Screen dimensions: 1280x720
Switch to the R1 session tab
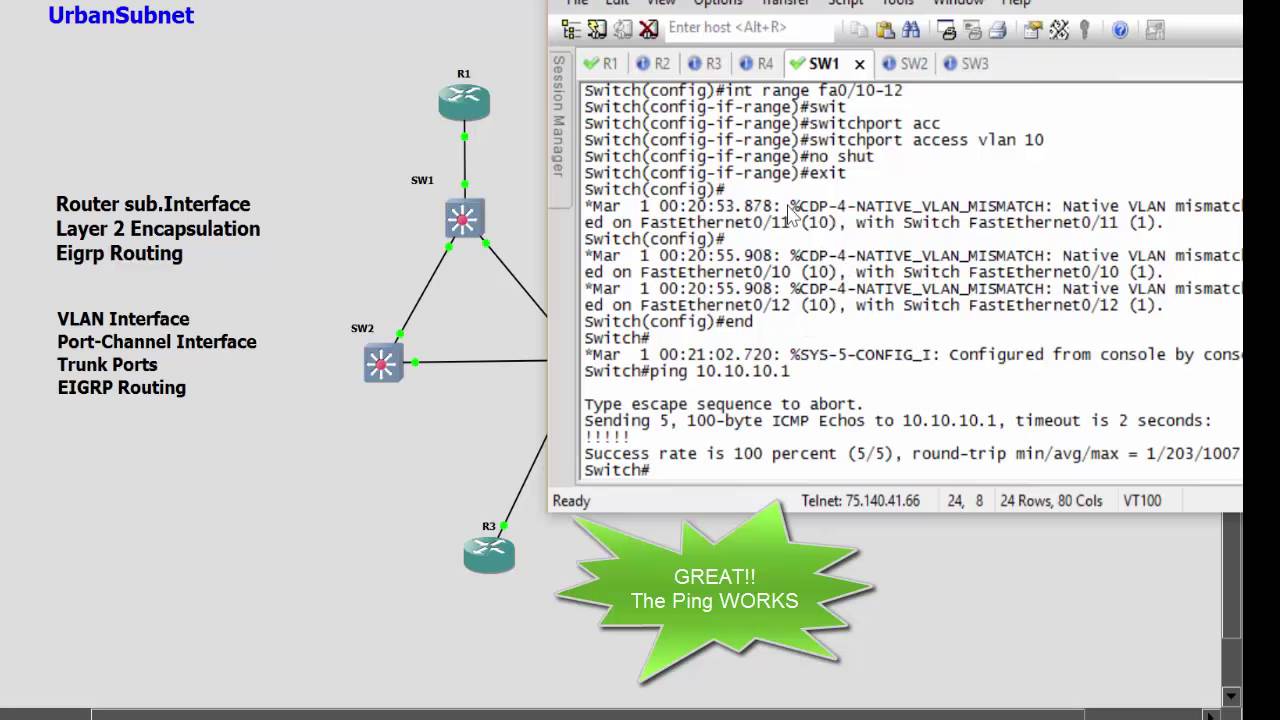pyautogui.click(x=602, y=63)
